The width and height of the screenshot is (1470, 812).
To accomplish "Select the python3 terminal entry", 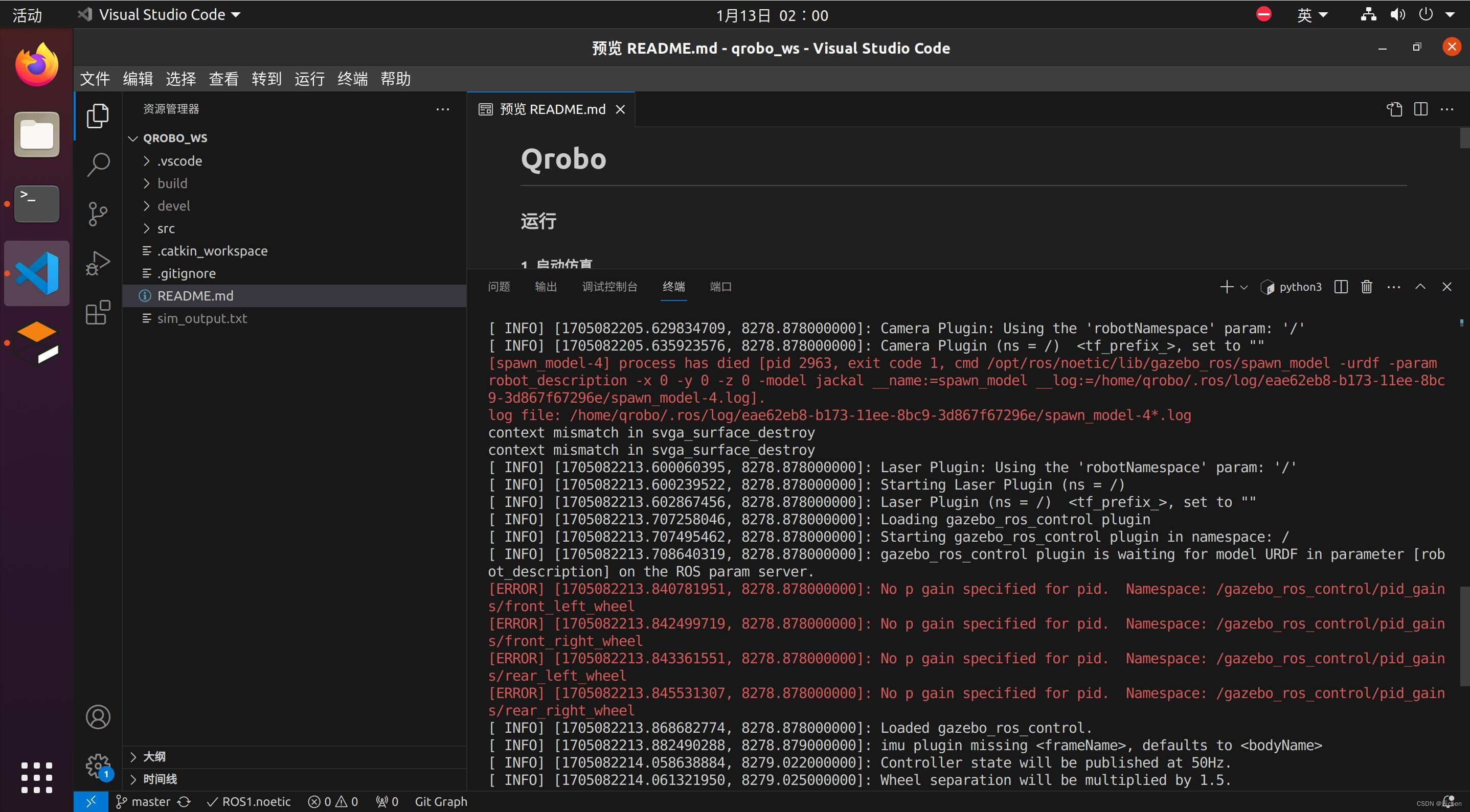I will [1291, 287].
